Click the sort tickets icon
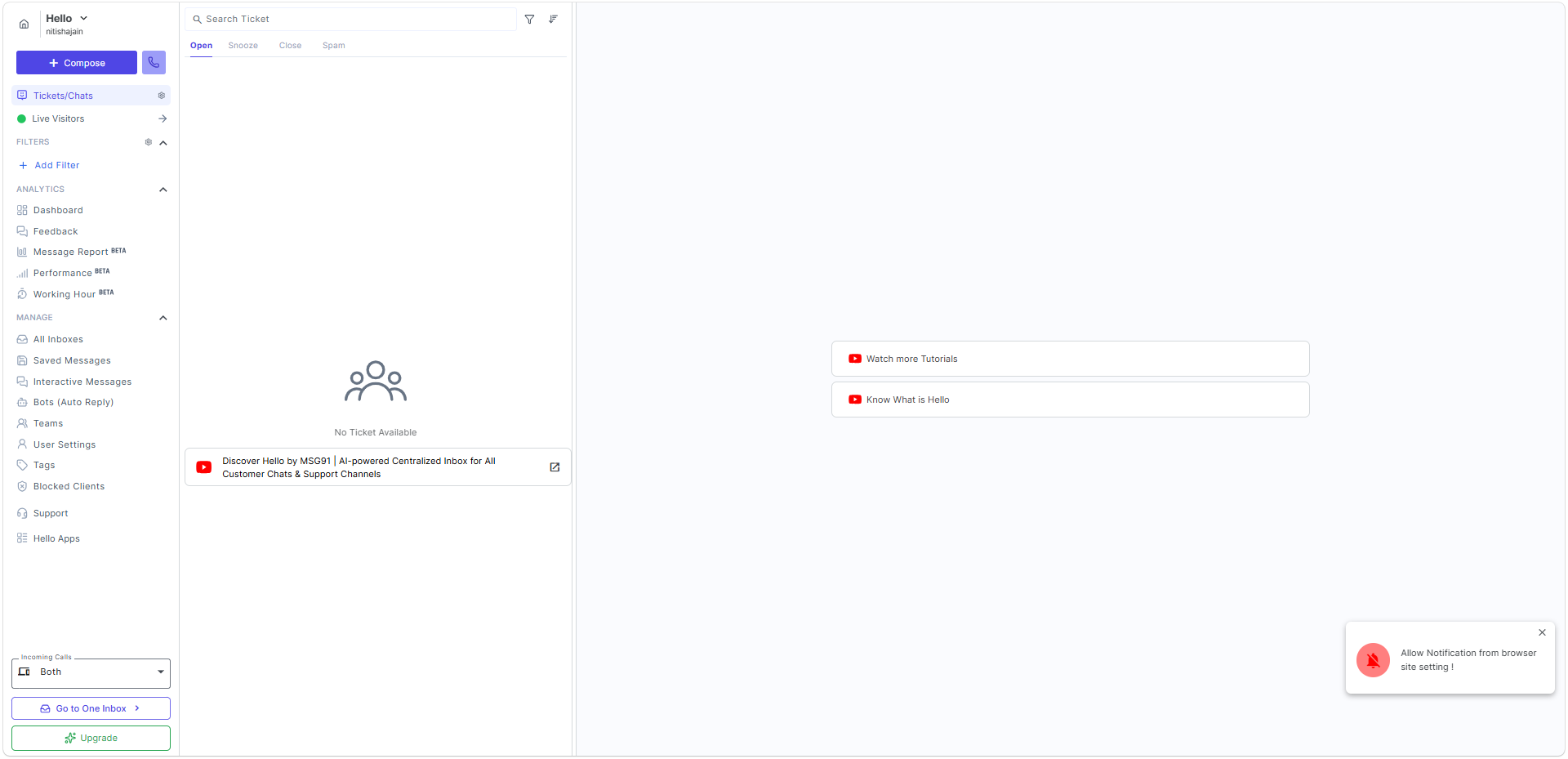 553,19
